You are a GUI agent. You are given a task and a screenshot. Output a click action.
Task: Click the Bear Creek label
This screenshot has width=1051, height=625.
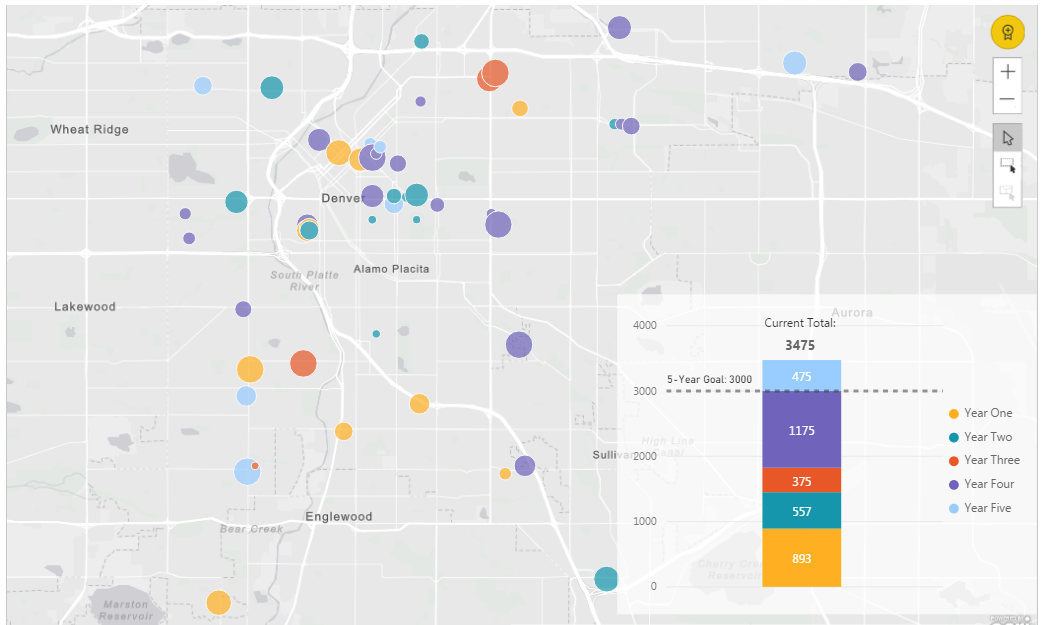pyautogui.click(x=251, y=529)
